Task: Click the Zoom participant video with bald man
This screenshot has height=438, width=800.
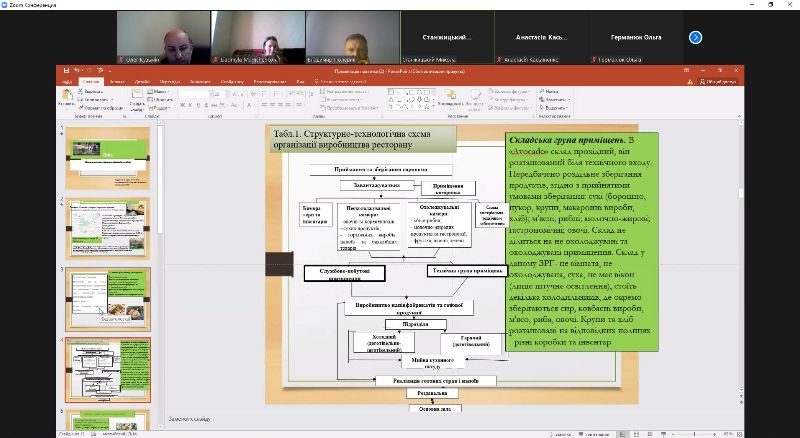Action: click(163, 37)
